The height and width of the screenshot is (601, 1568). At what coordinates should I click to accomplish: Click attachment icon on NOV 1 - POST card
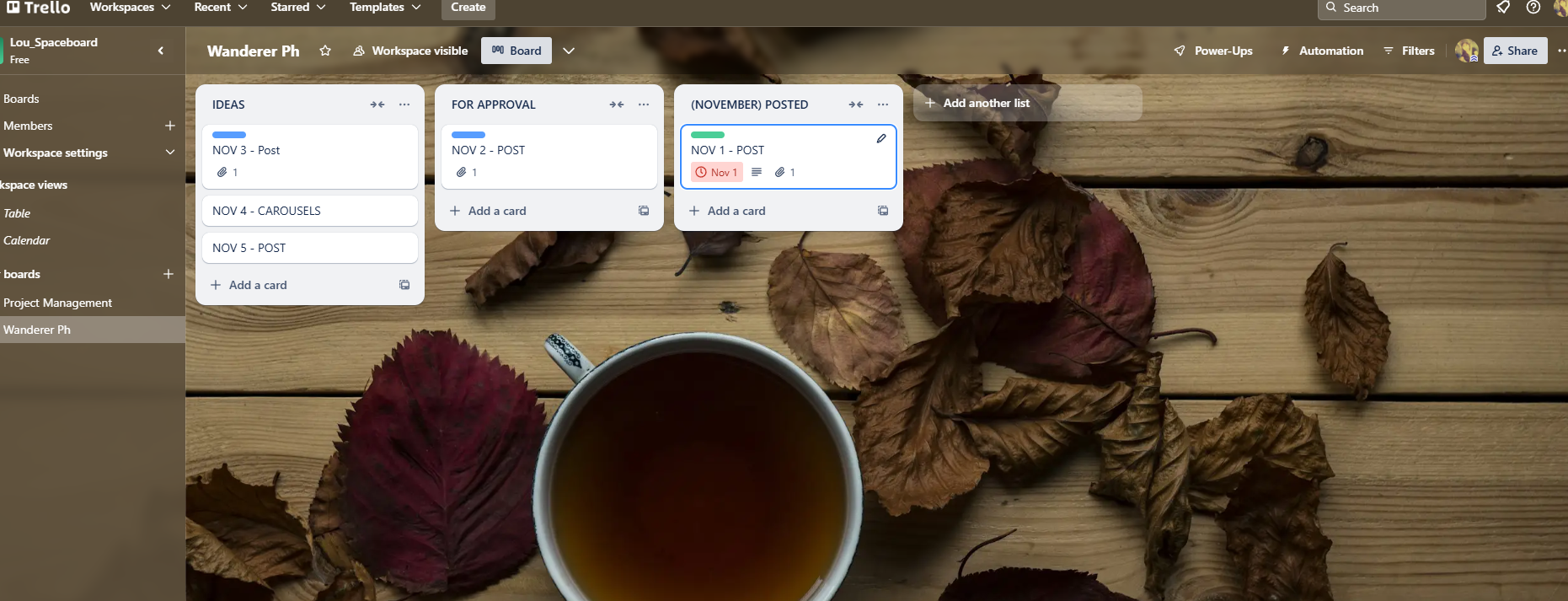pyautogui.click(x=780, y=172)
